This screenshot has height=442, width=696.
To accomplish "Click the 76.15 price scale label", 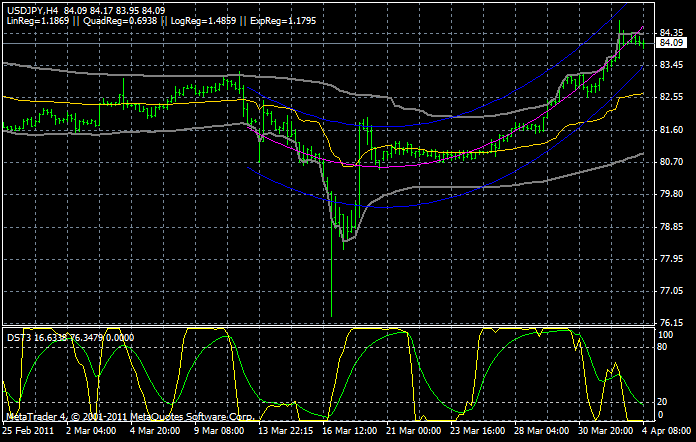I will pos(671,323).
